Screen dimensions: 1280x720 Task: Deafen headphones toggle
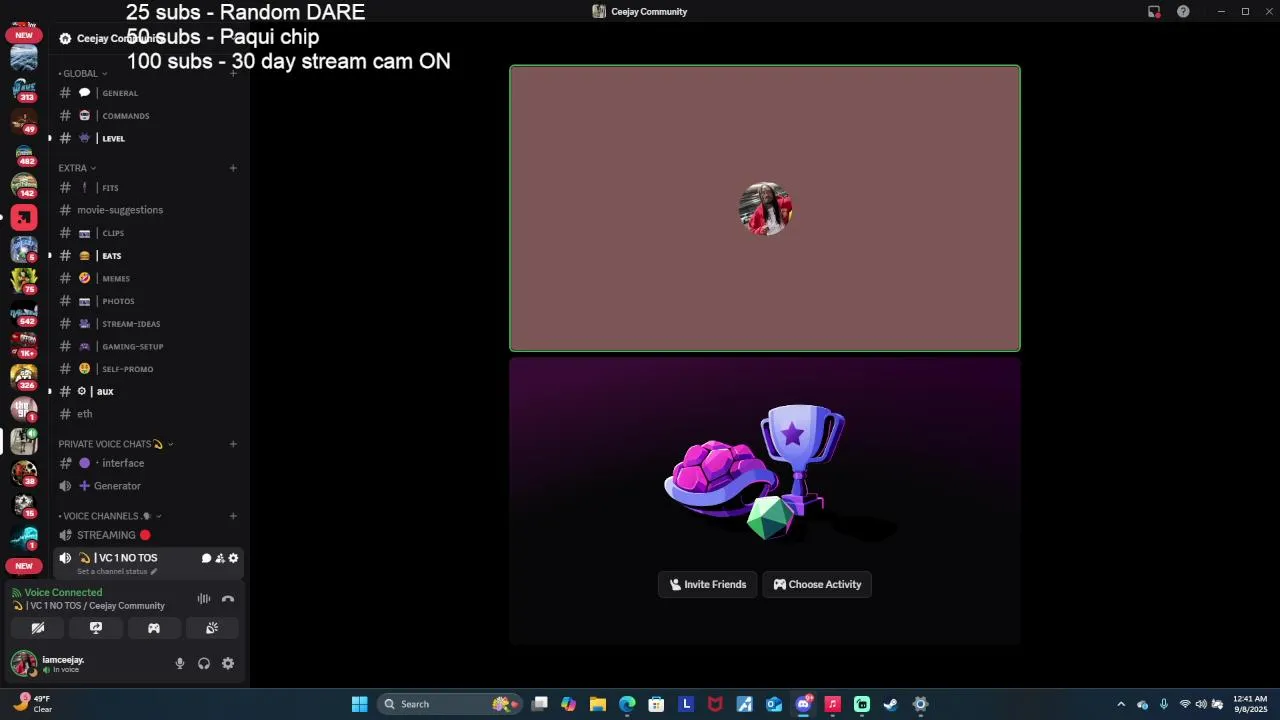click(x=204, y=663)
